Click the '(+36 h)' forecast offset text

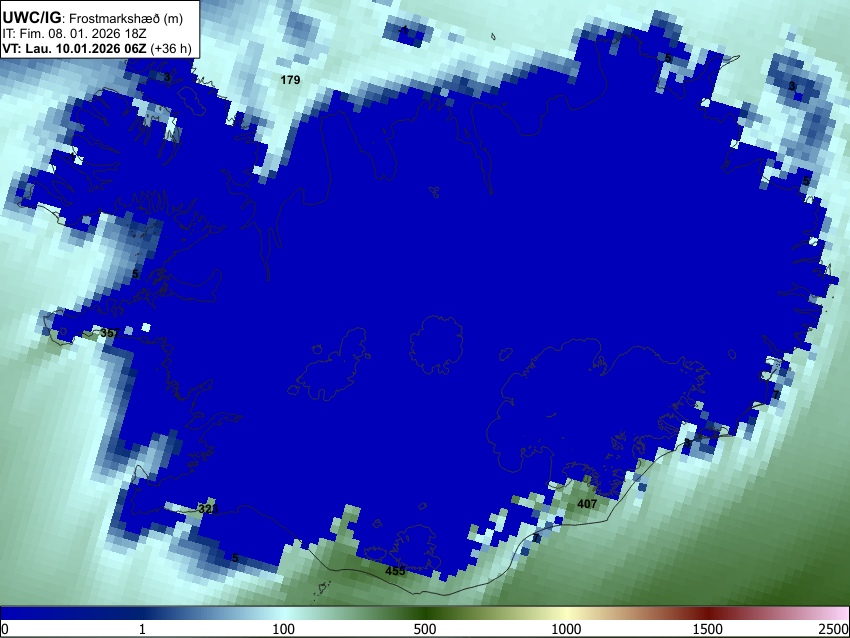coord(171,48)
